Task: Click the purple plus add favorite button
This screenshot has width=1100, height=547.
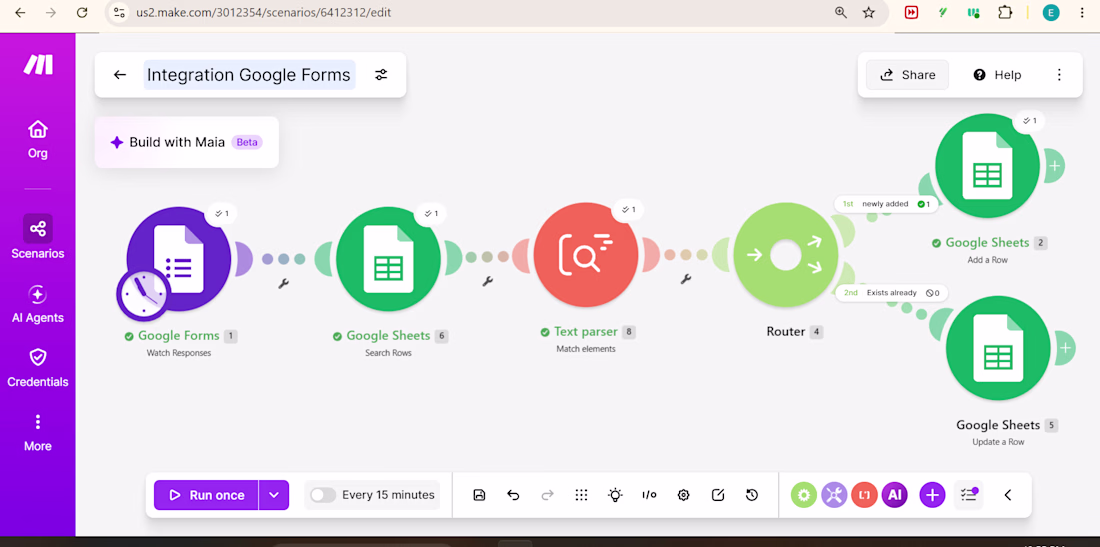Action: coord(932,495)
